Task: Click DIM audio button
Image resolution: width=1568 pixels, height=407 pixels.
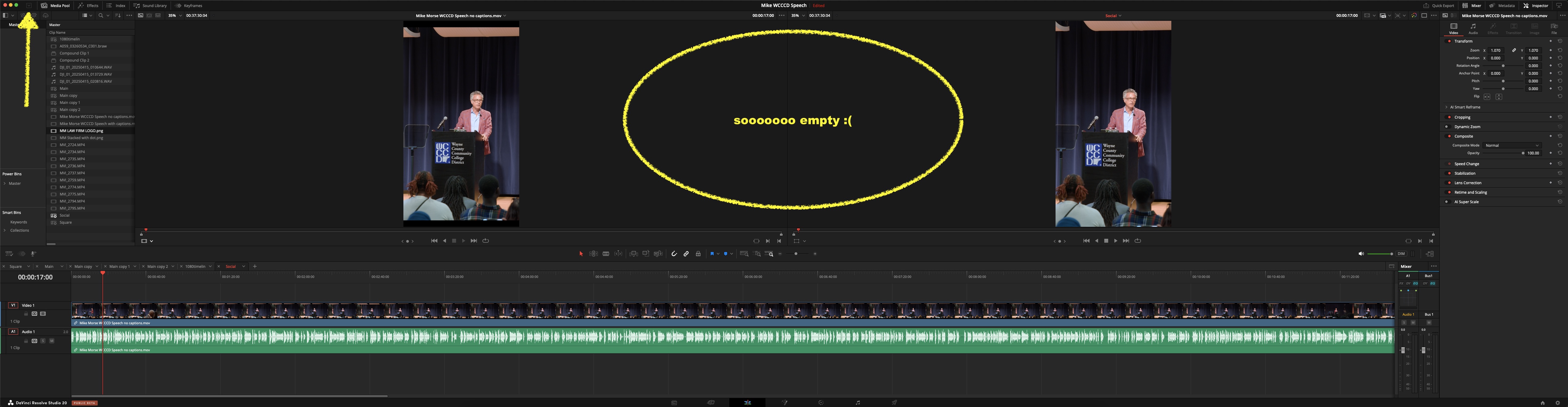Action: tap(1401, 254)
